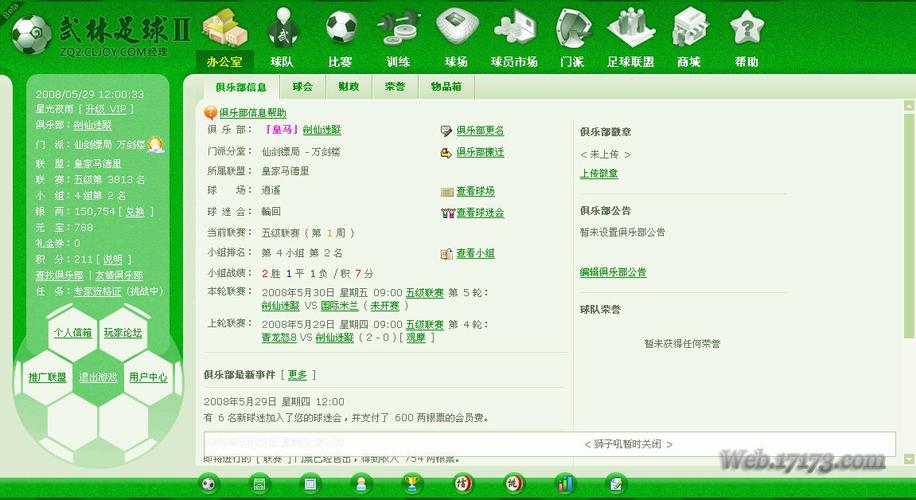Screen dimensions: 916x500
Task: Open the 办公室 office icon
Action: (x=225, y=27)
